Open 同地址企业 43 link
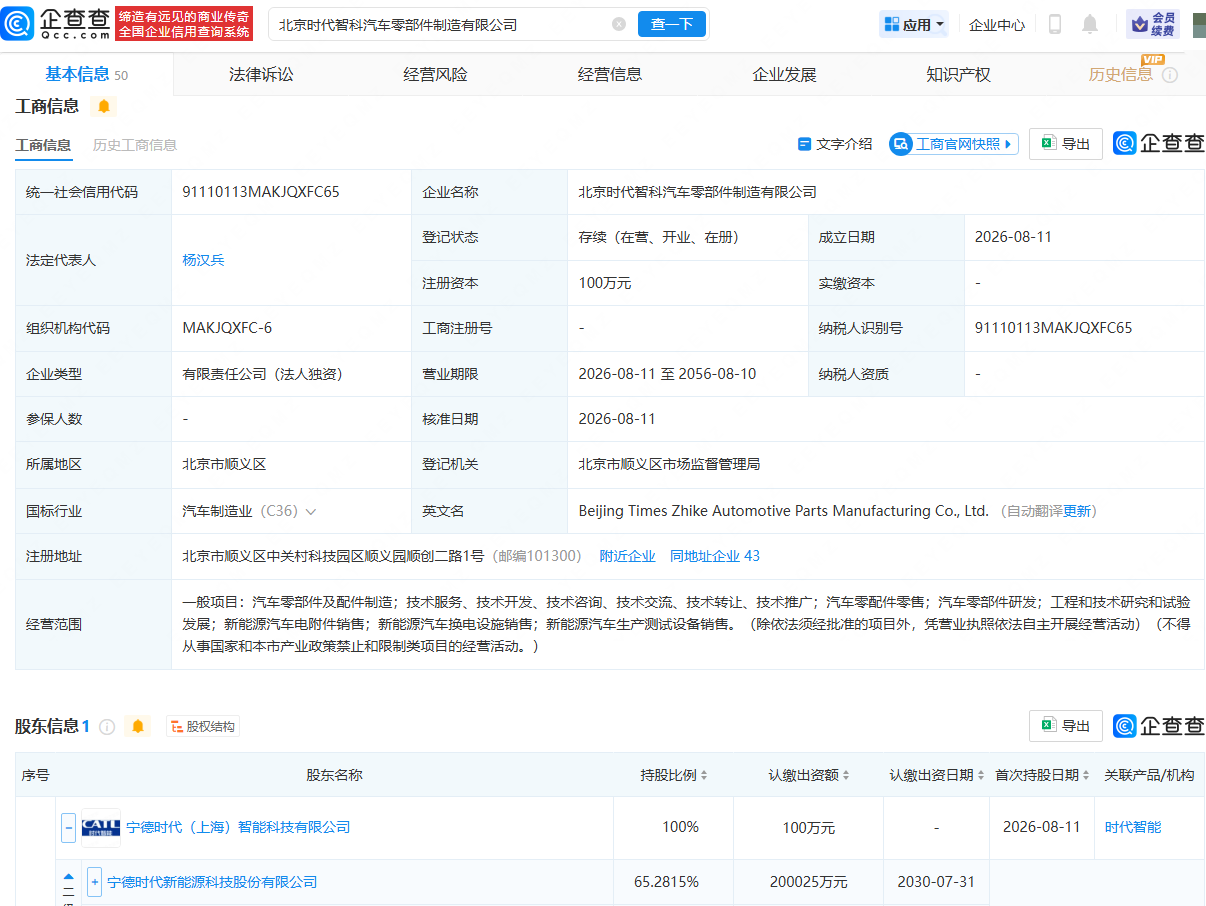Image resolution: width=1206 pixels, height=906 pixels. [x=715, y=556]
